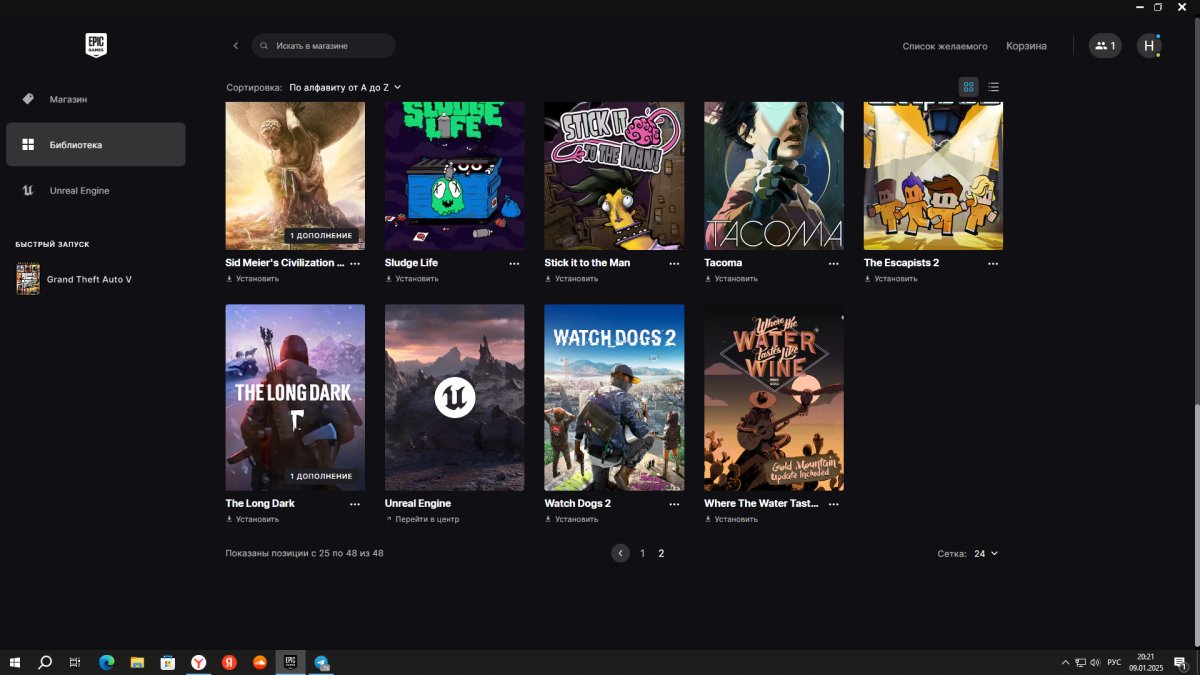
Task: Install Sludge Life
Action: click(x=412, y=279)
